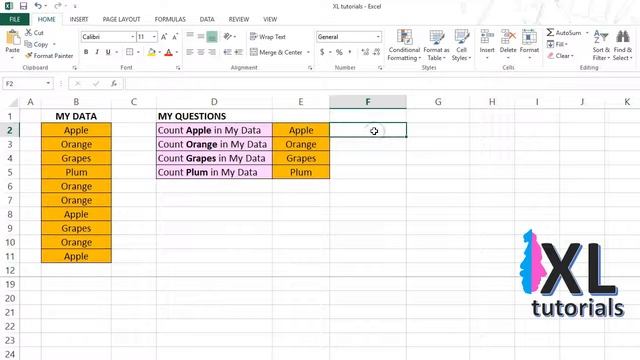Open the Font dialog launcher

tap(178, 68)
